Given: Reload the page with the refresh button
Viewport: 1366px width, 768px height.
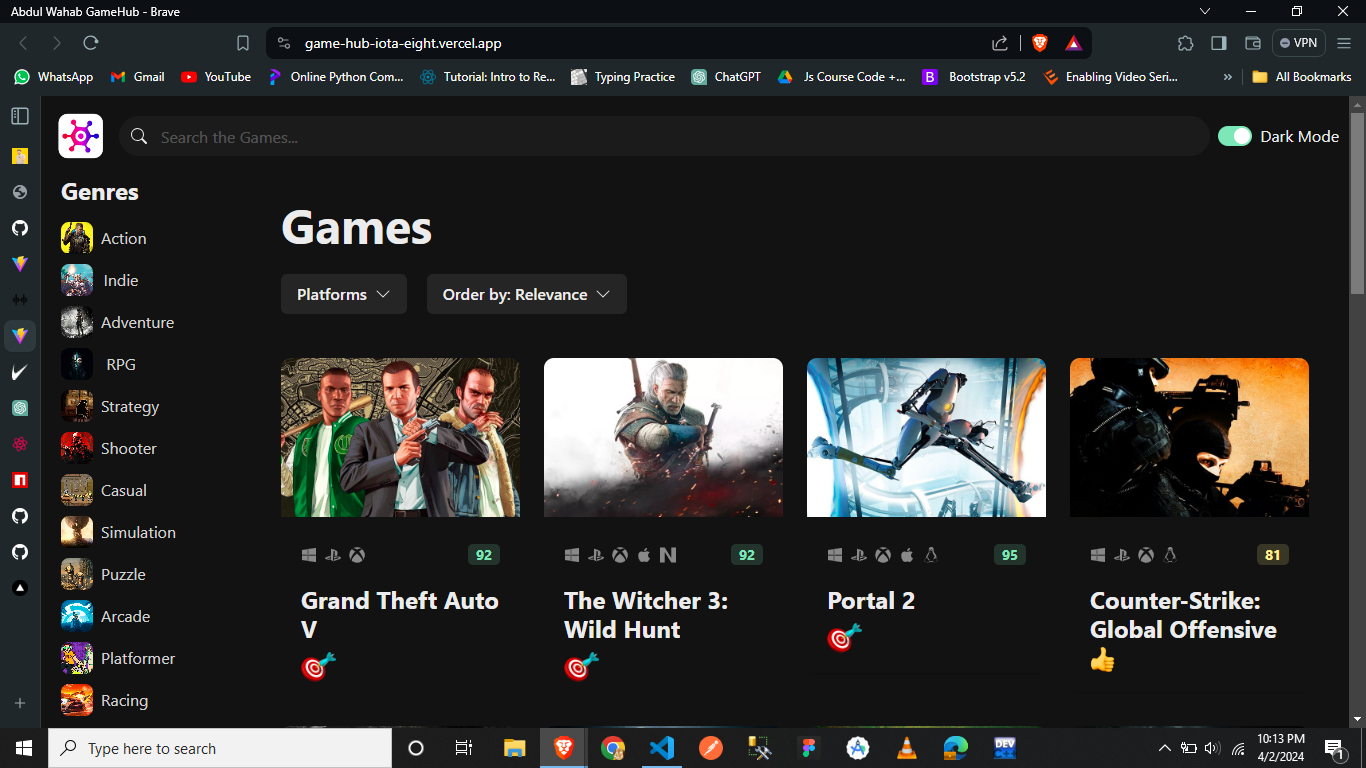Looking at the screenshot, I should click(91, 43).
